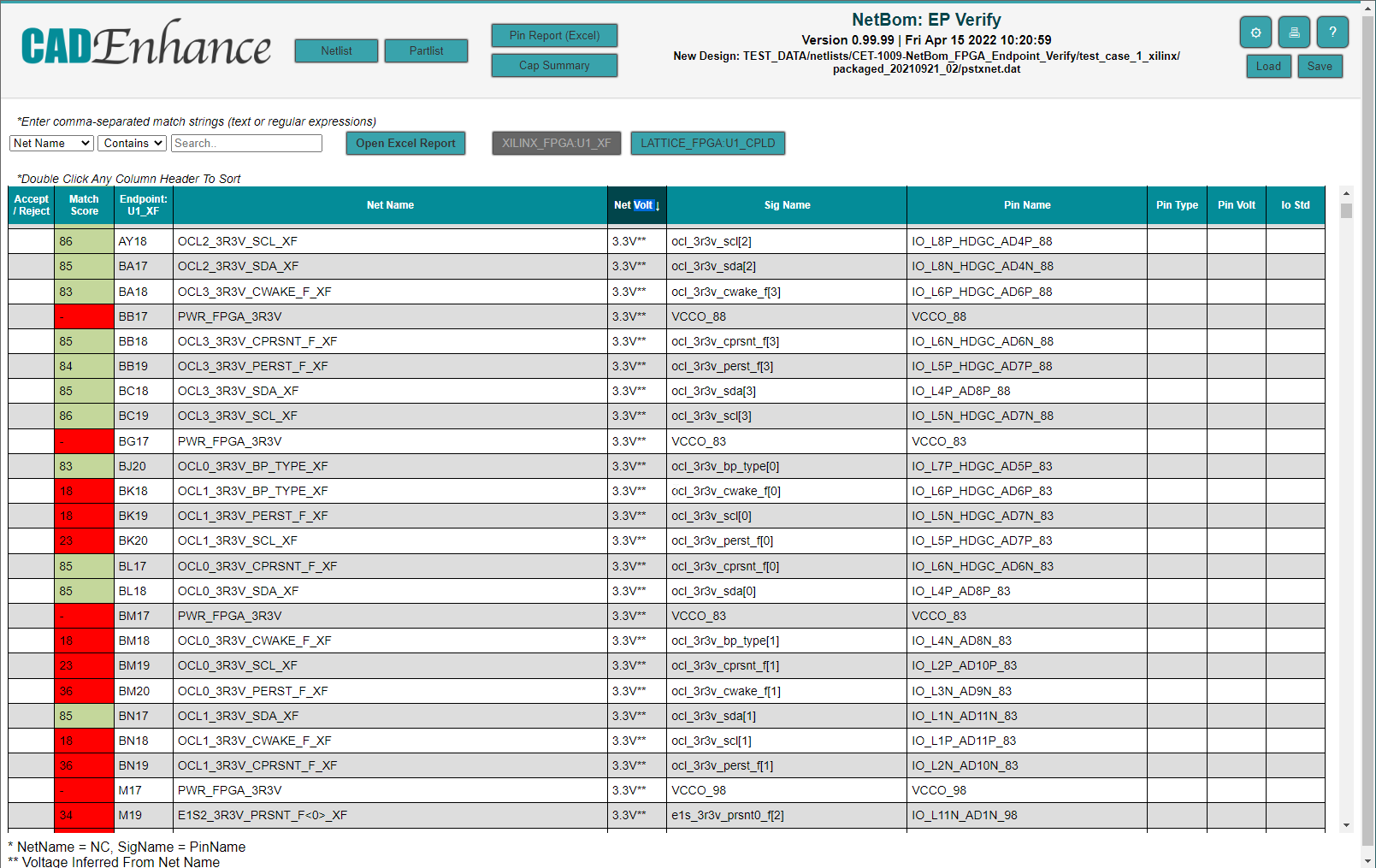Expand the Contains match-type dropdown
The height and width of the screenshot is (868, 1376).
[132, 143]
